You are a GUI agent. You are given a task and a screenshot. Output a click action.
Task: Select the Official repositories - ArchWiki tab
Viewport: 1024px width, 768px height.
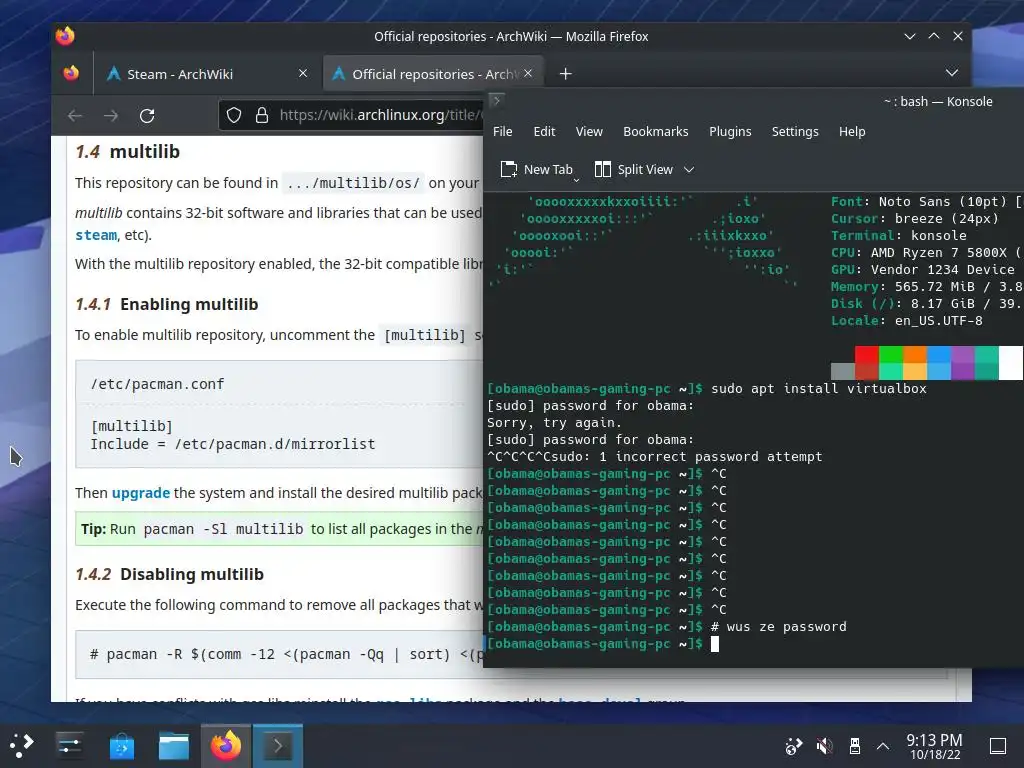point(434,74)
